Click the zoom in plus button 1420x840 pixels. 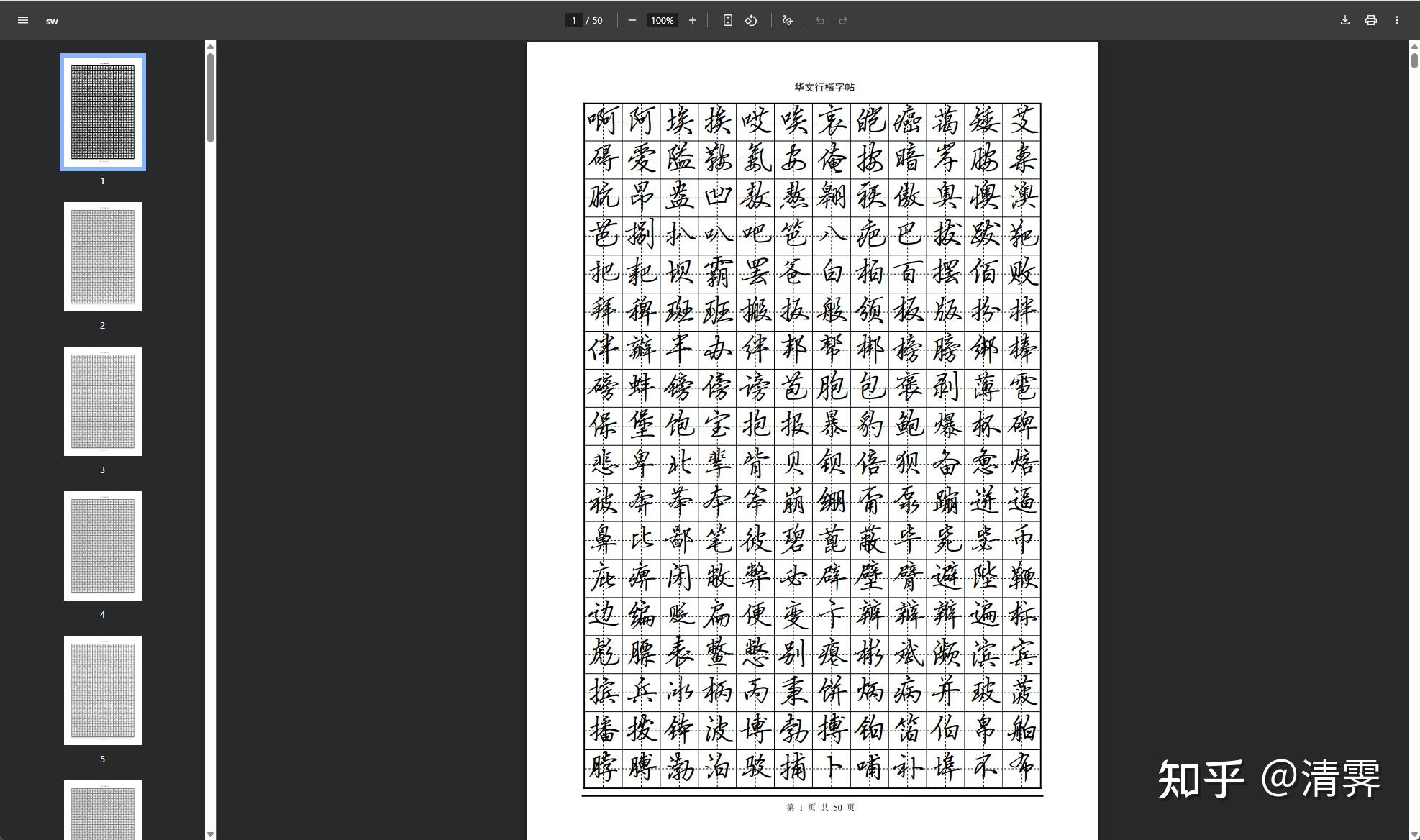693,20
